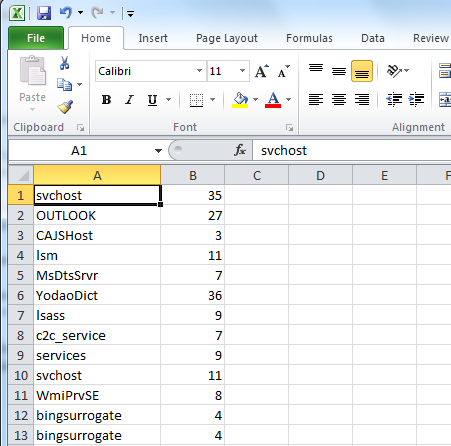Click the Excel application icon

[17, 13]
